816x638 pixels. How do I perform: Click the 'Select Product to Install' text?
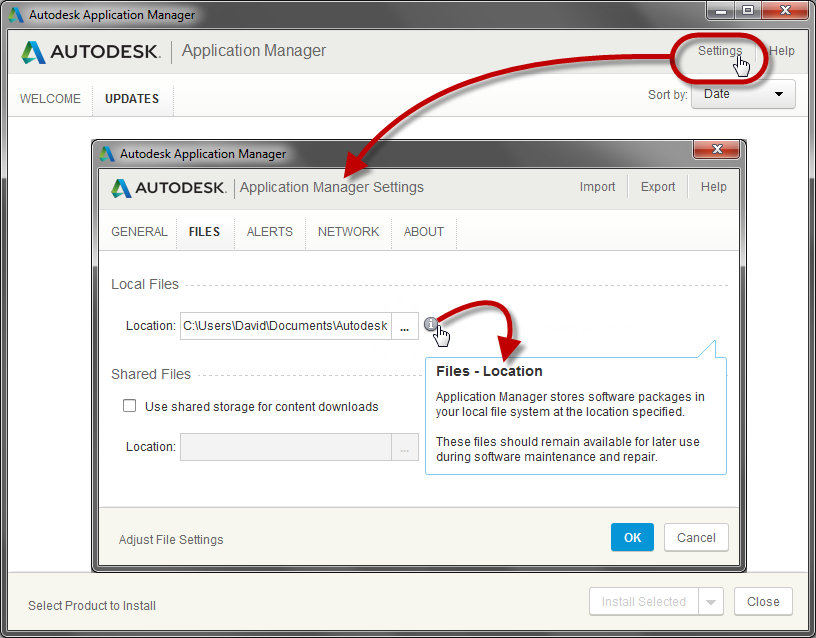tap(92, 606)
